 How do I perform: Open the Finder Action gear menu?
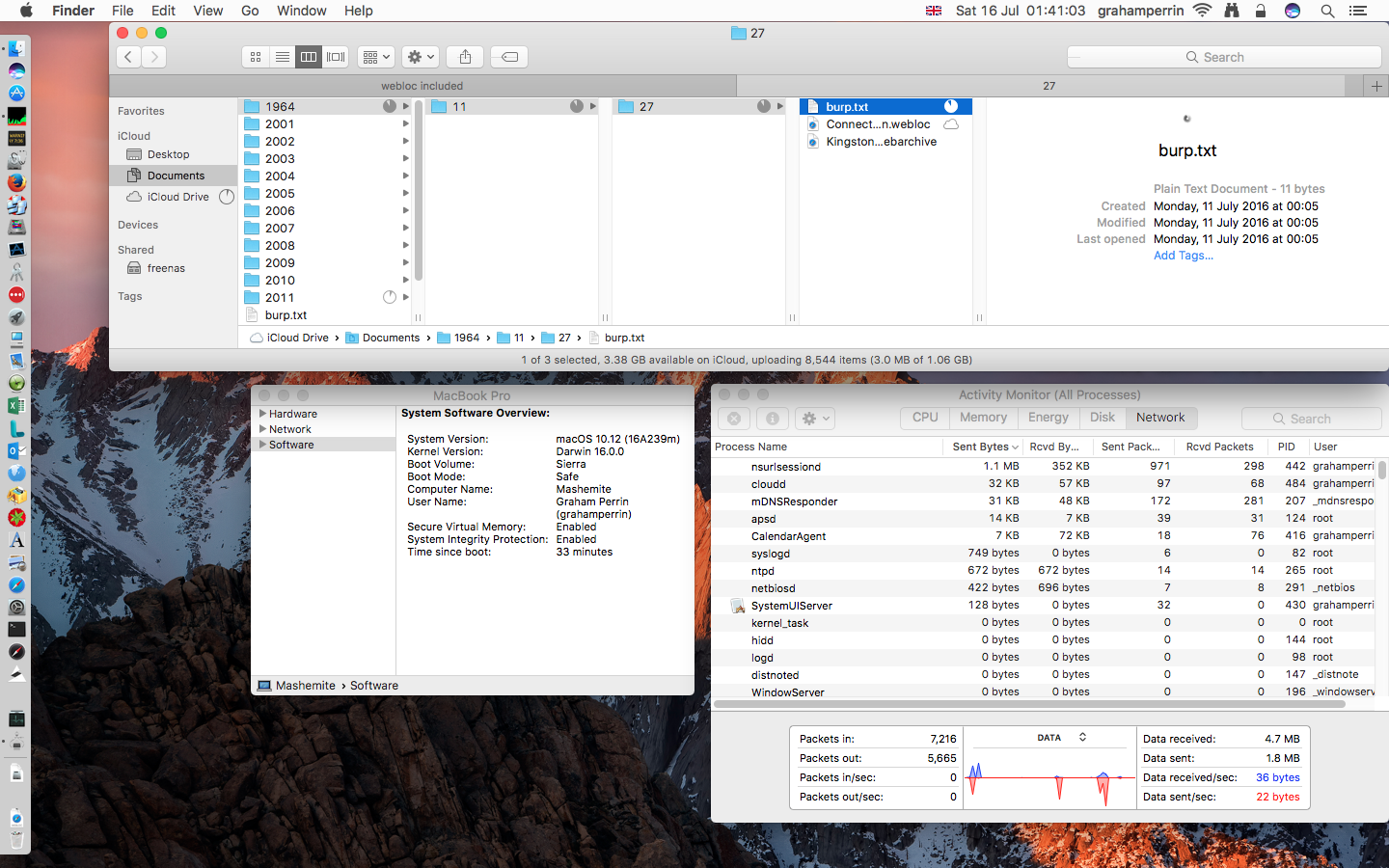point(421,57)
